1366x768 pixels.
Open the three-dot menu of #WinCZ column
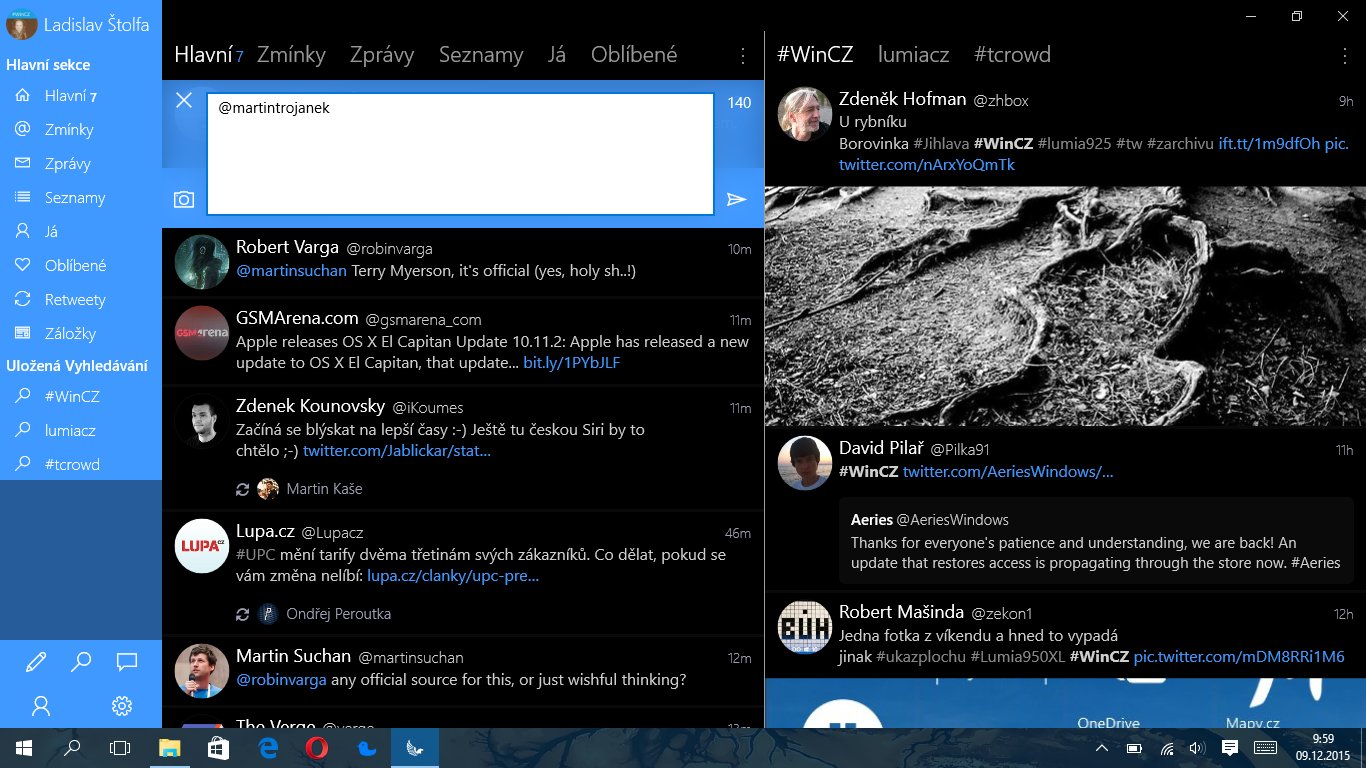pos(1345,56)
